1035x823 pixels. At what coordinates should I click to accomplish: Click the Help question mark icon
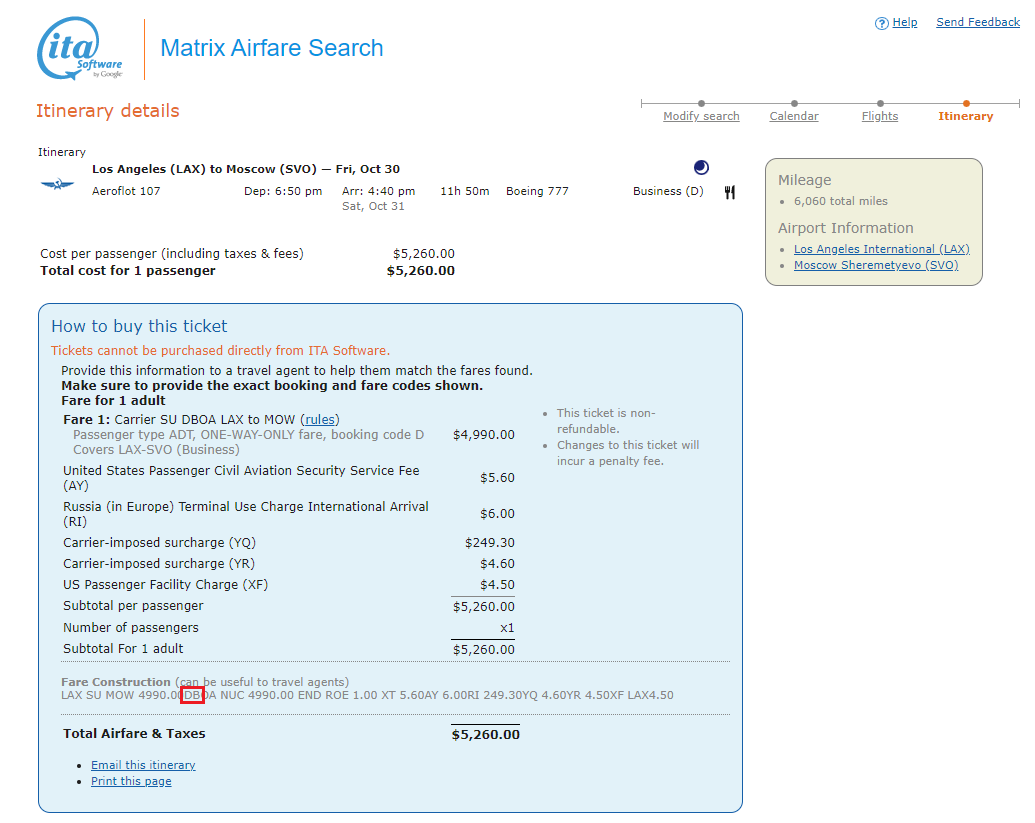click(881, 24)
